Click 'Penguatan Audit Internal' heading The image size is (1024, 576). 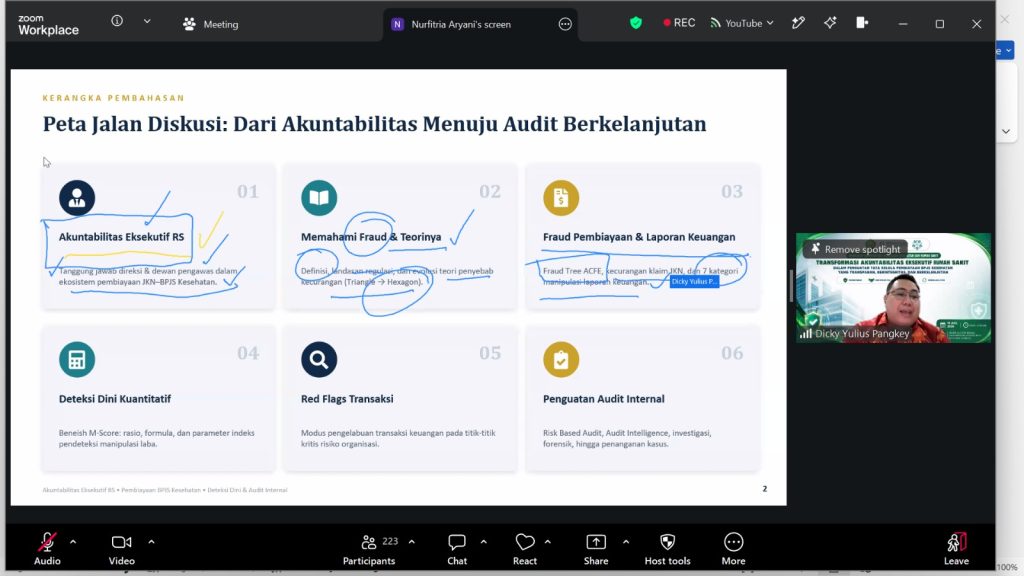click(x=604, y=399)
